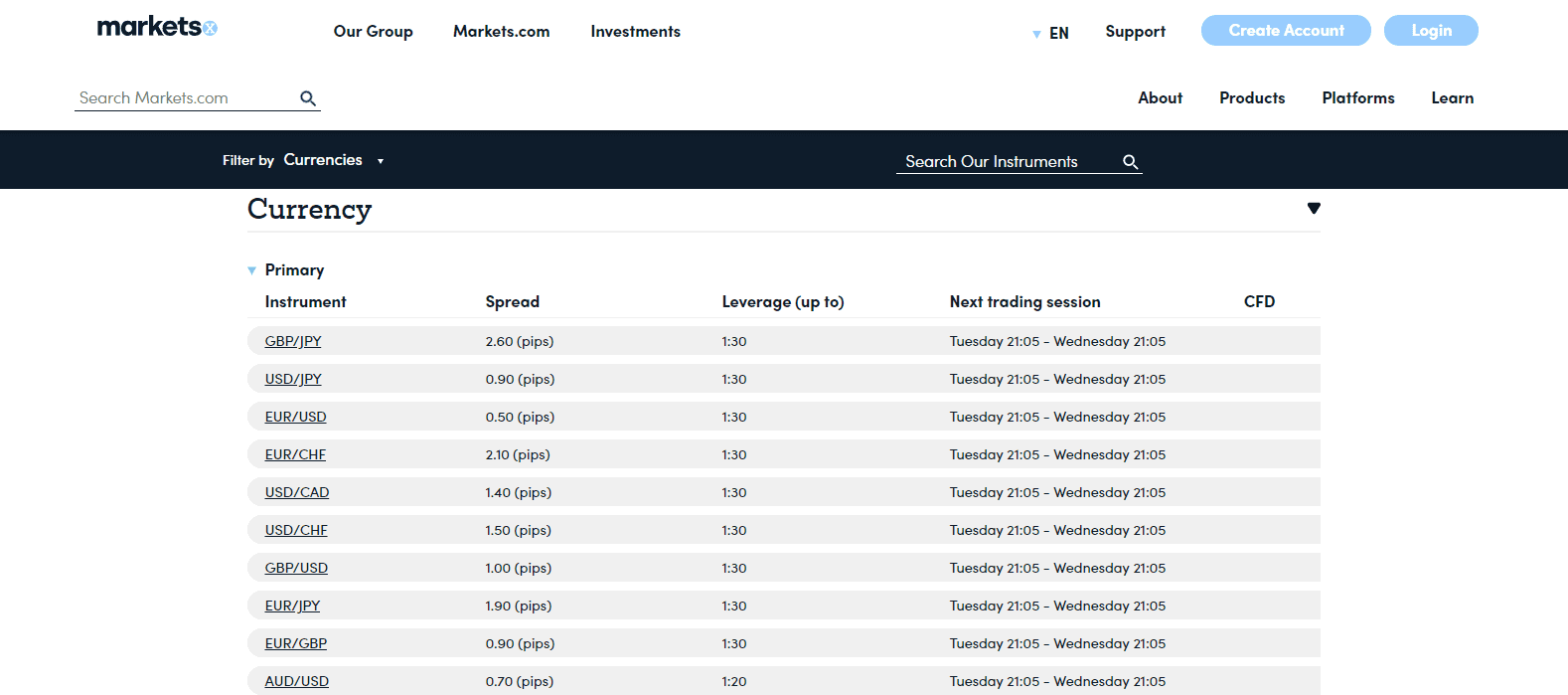
Task: Open the Platforms menu
Action: (x=1357, y=98)
